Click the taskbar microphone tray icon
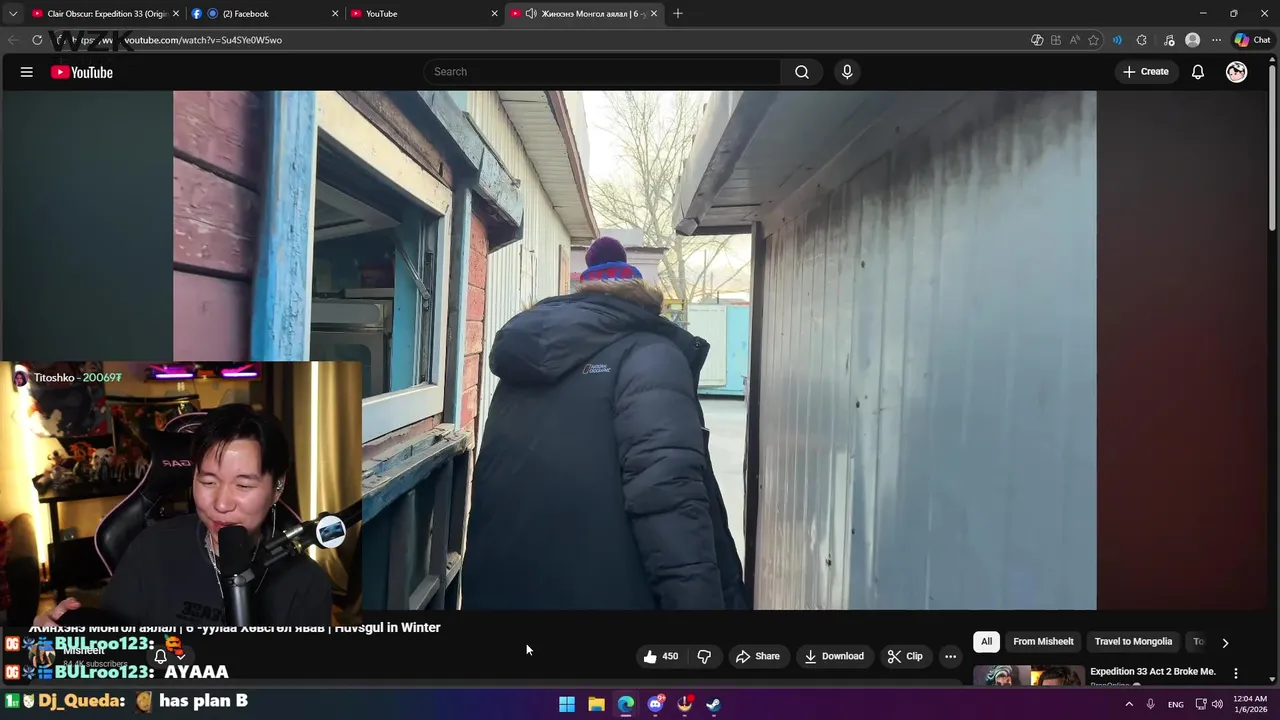This screenshot has height=720, width=1280. (1151, 704)
